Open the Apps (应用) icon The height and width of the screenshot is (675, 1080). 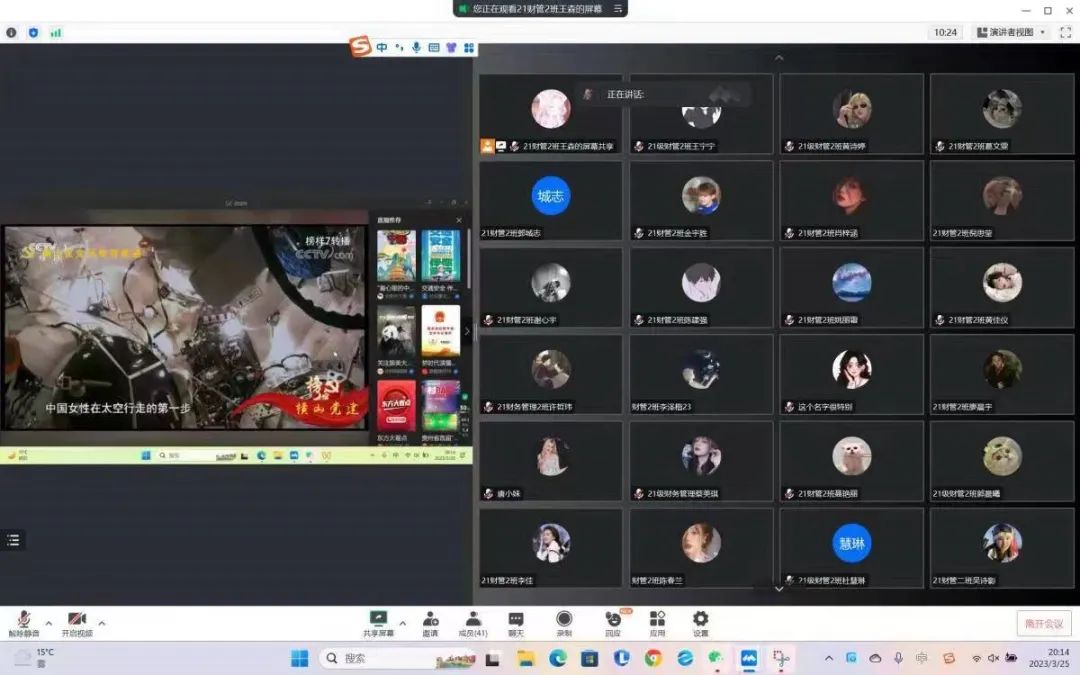(x=657, y=623)
